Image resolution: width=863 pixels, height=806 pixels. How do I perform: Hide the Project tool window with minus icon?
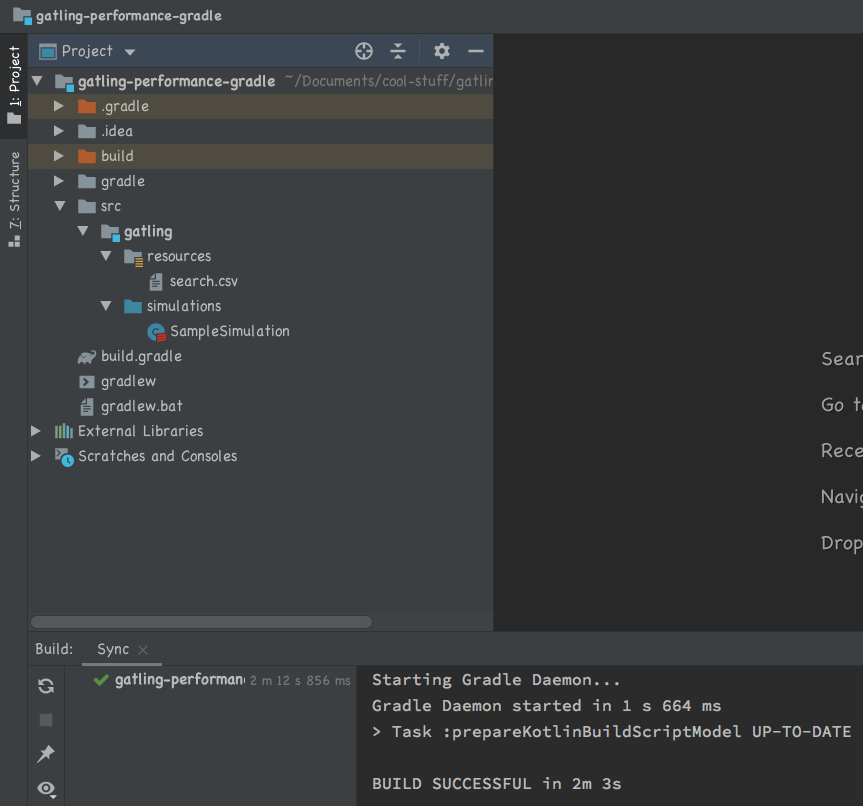point(476,51)
